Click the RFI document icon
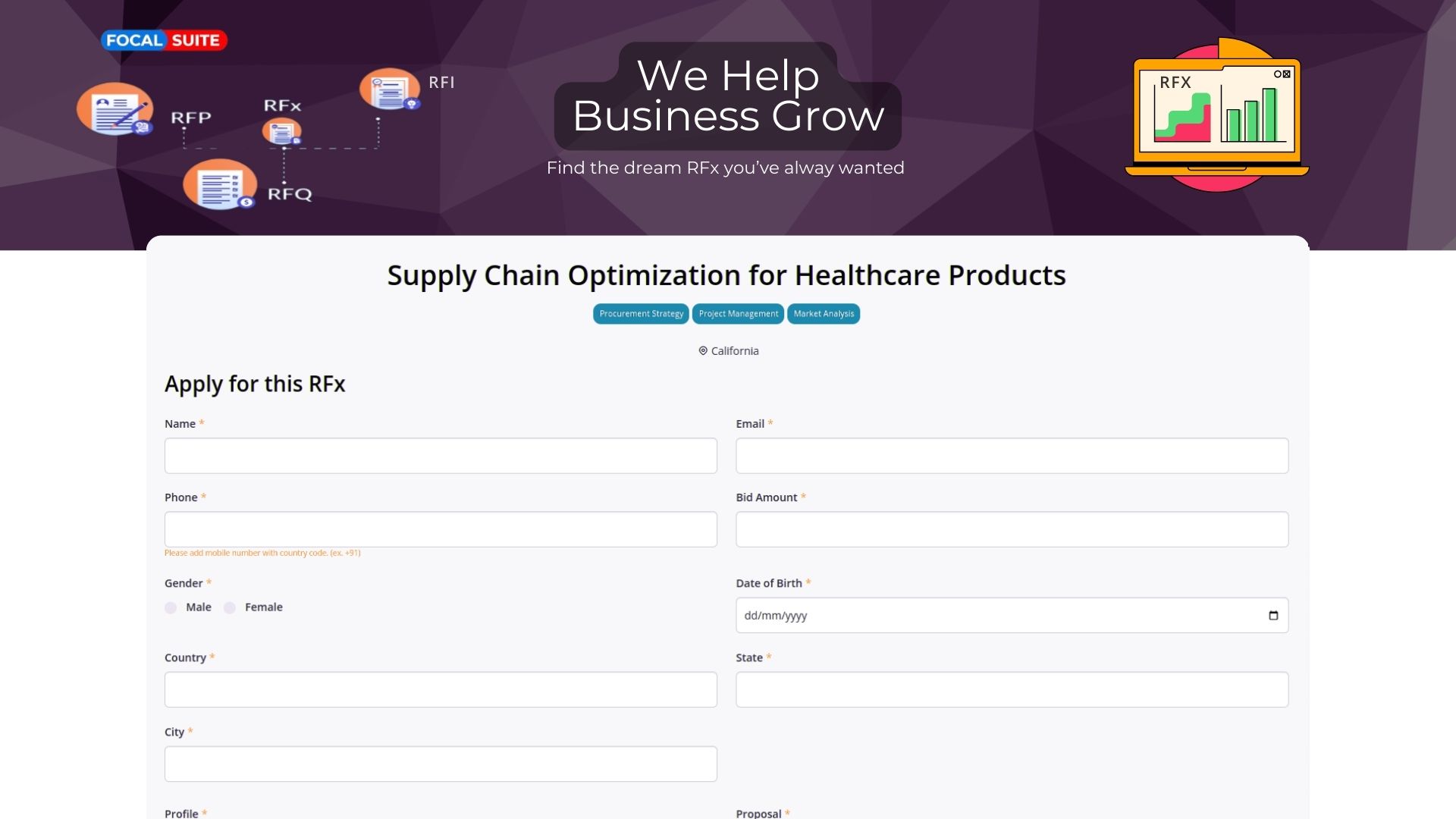The image size is (1456, 819). tap(390, 89)
